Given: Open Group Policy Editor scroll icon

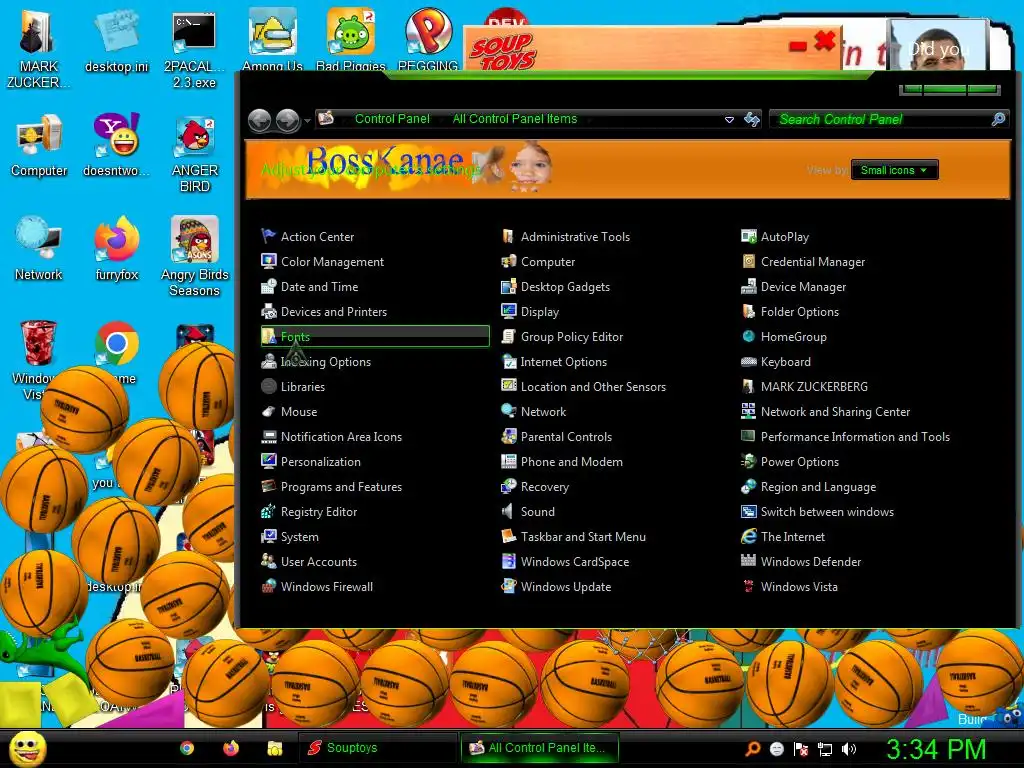Looking at the screenshot, I should tap(508, 336).
